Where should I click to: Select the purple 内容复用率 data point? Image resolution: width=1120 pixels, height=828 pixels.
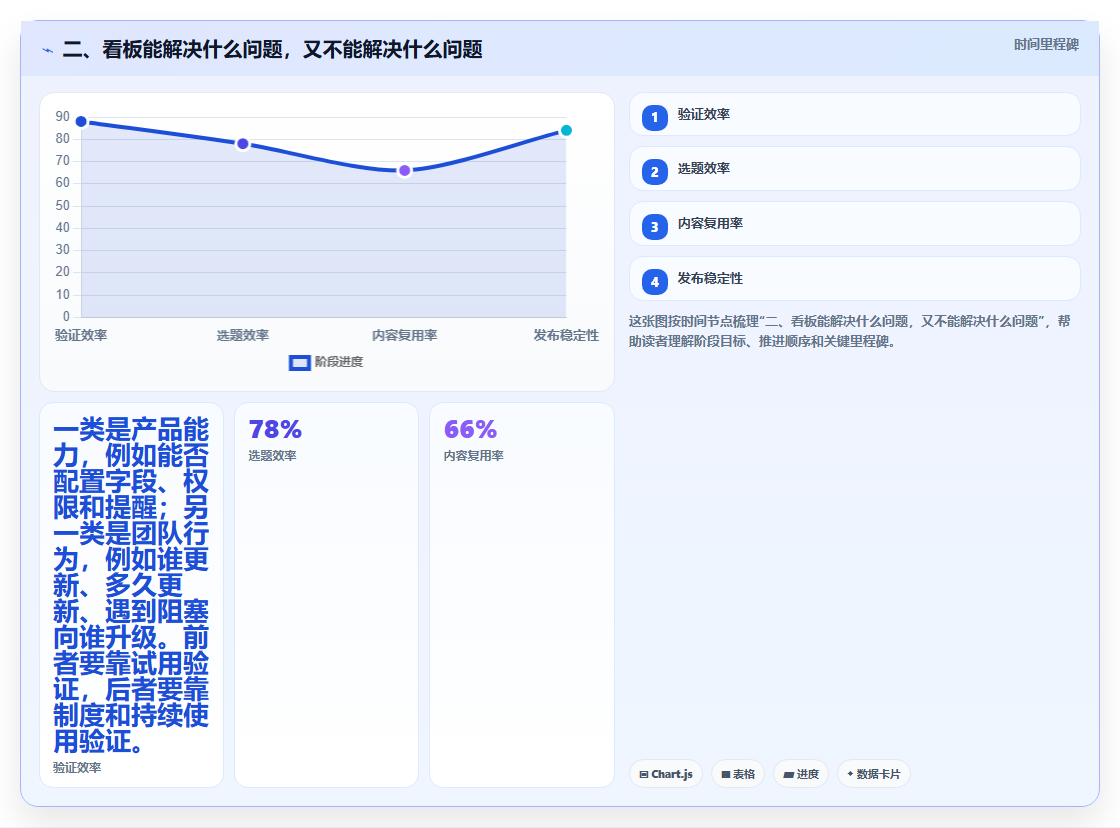404,170
